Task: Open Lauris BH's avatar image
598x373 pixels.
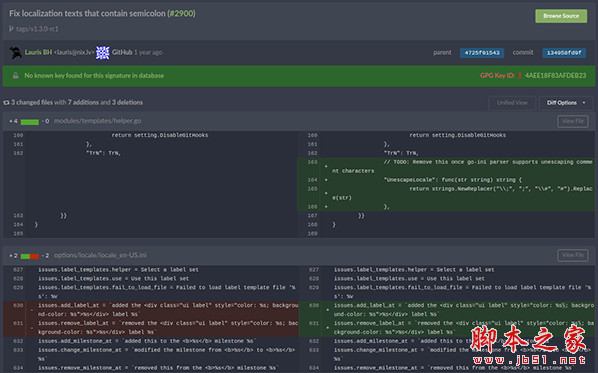Action: click(15, 52)
